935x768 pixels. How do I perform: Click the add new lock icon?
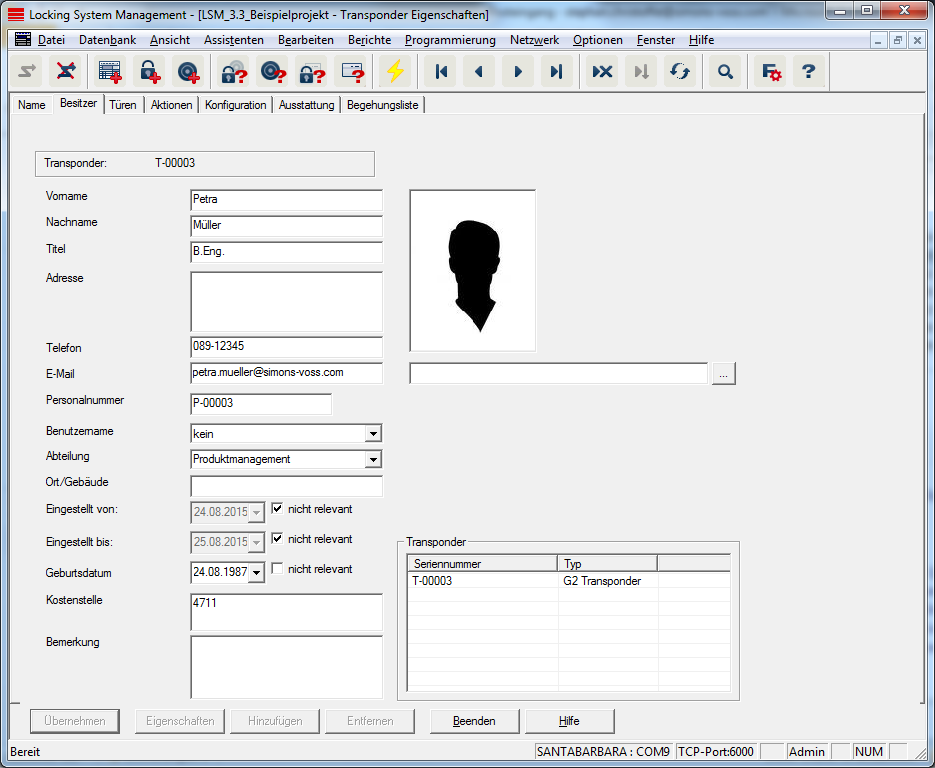point(149,72)
